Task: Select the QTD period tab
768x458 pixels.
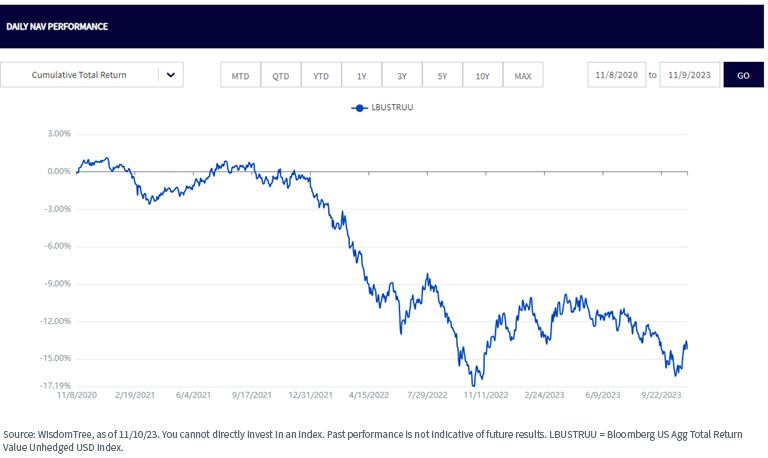Action: pos(281,75)
